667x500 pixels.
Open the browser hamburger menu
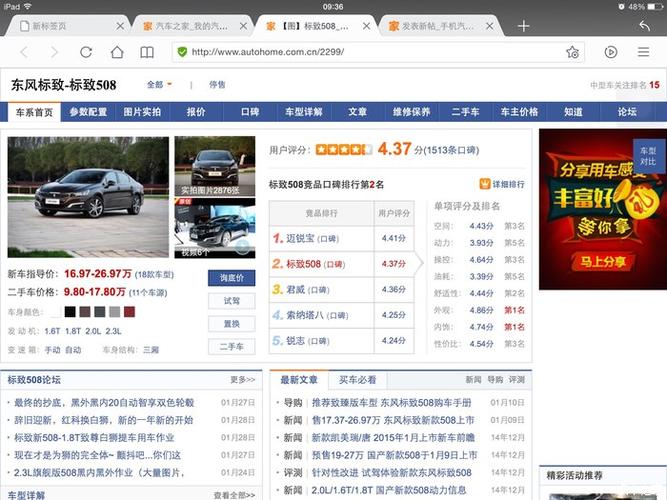click(644, 52)
